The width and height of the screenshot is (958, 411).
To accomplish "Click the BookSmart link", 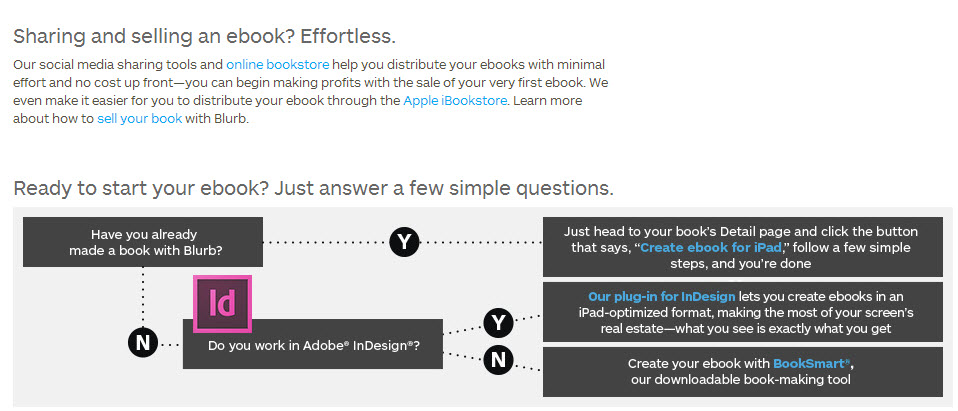I will [x=813, y=363].
